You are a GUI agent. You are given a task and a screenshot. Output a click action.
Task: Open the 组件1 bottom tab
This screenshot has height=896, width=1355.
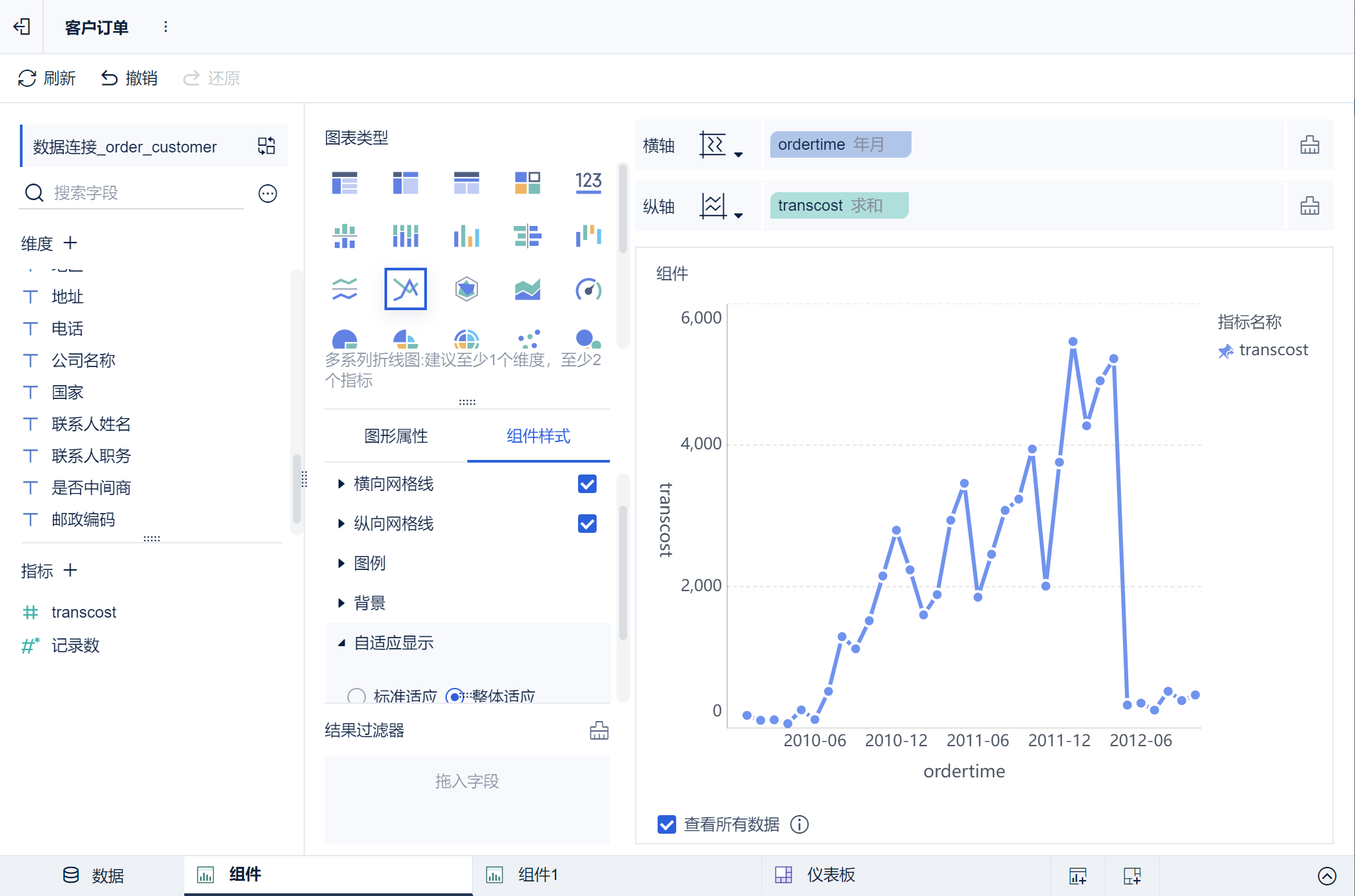537,875
